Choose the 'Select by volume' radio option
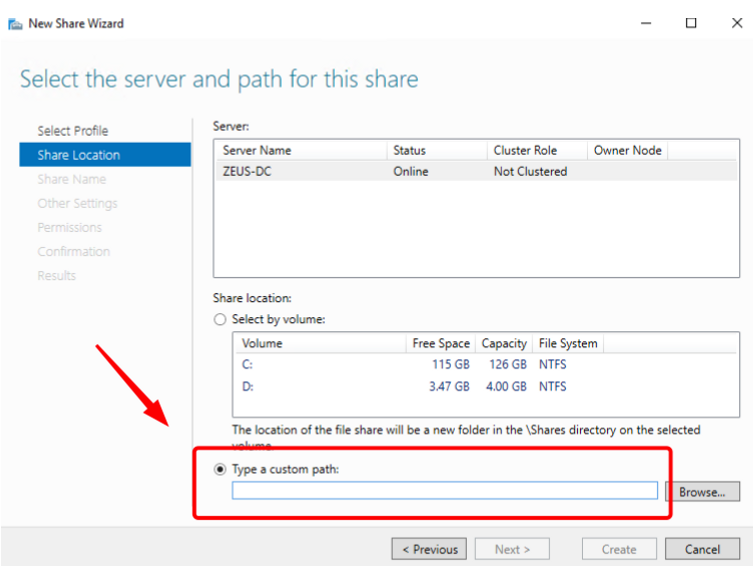 [x=220, y=319]
